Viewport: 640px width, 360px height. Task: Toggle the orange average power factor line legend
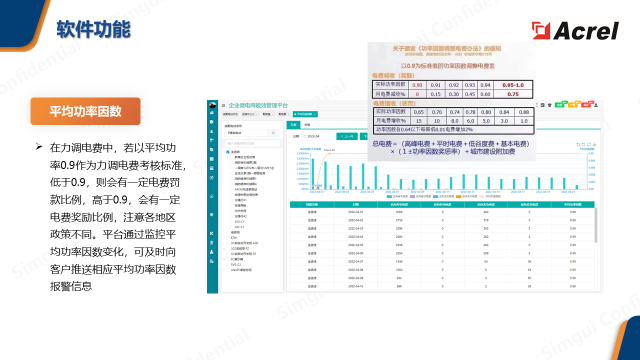[x=490, y=196]
